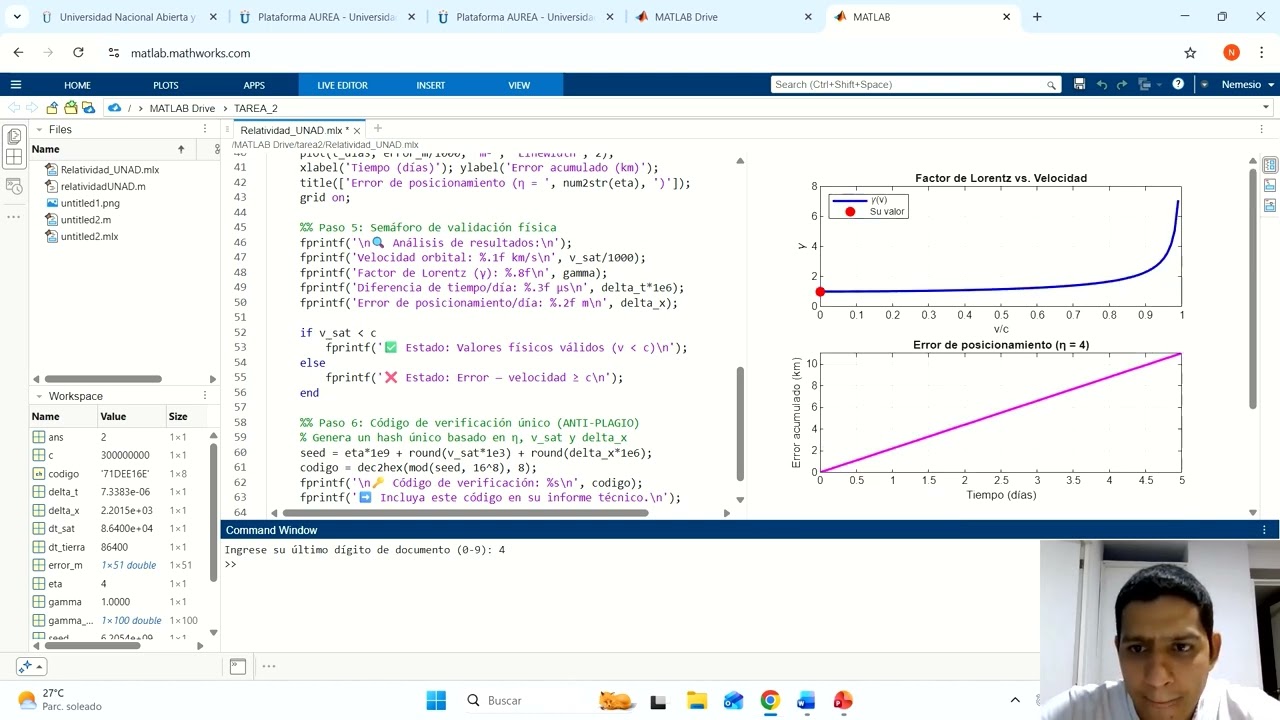Open Word from the Windows taskbar
1280x720 pixels.
pos(806,701)
